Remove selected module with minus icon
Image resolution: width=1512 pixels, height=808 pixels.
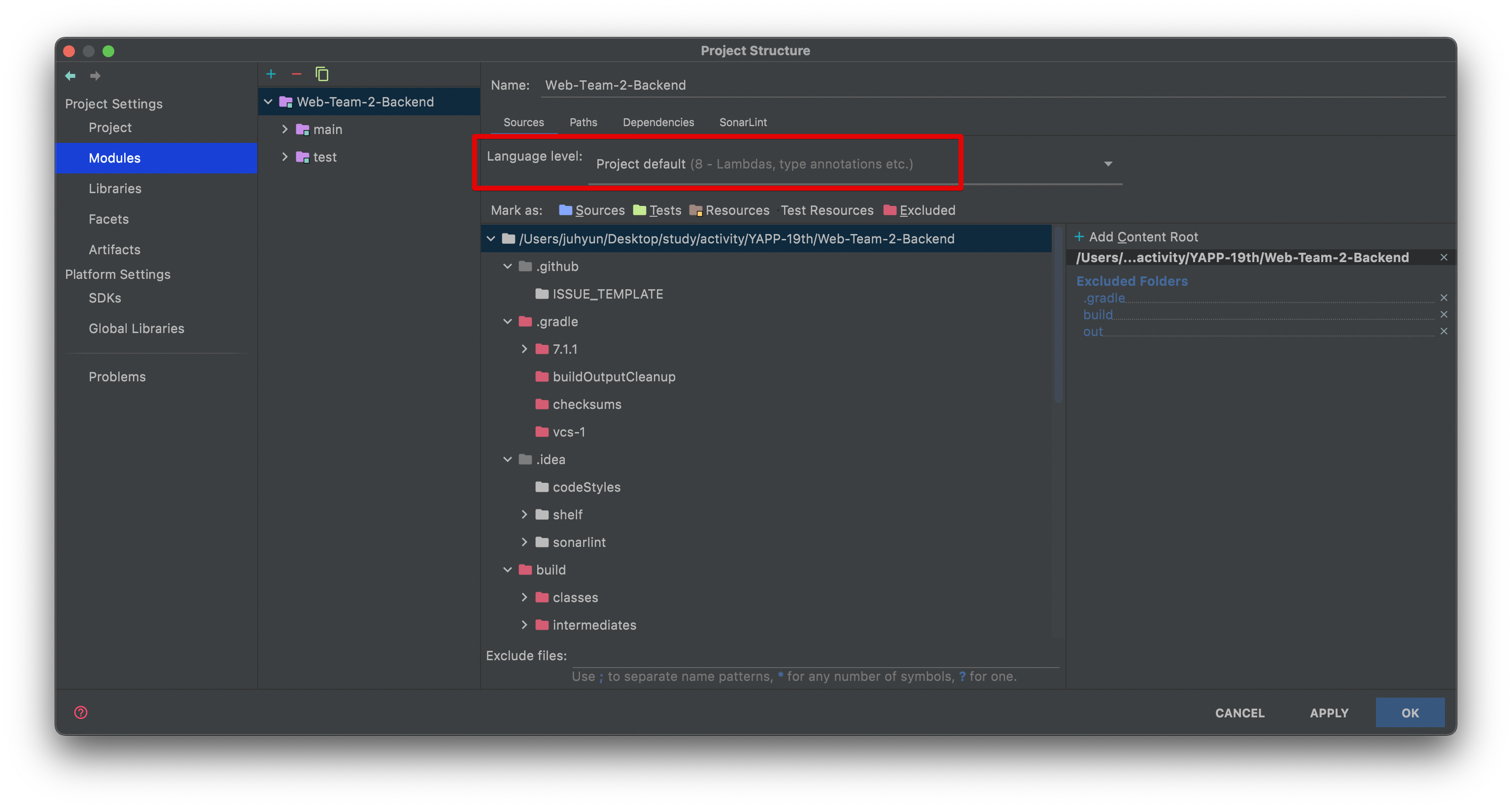tap(296, 74)
